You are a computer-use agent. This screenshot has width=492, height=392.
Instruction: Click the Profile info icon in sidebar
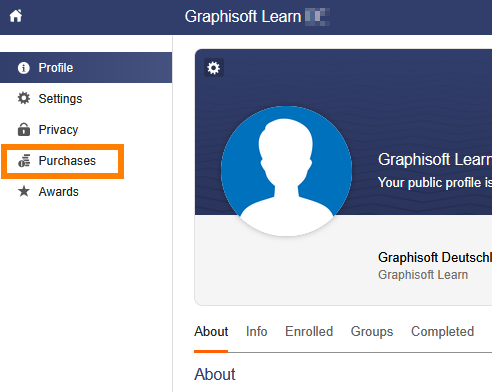coord(24,68)
